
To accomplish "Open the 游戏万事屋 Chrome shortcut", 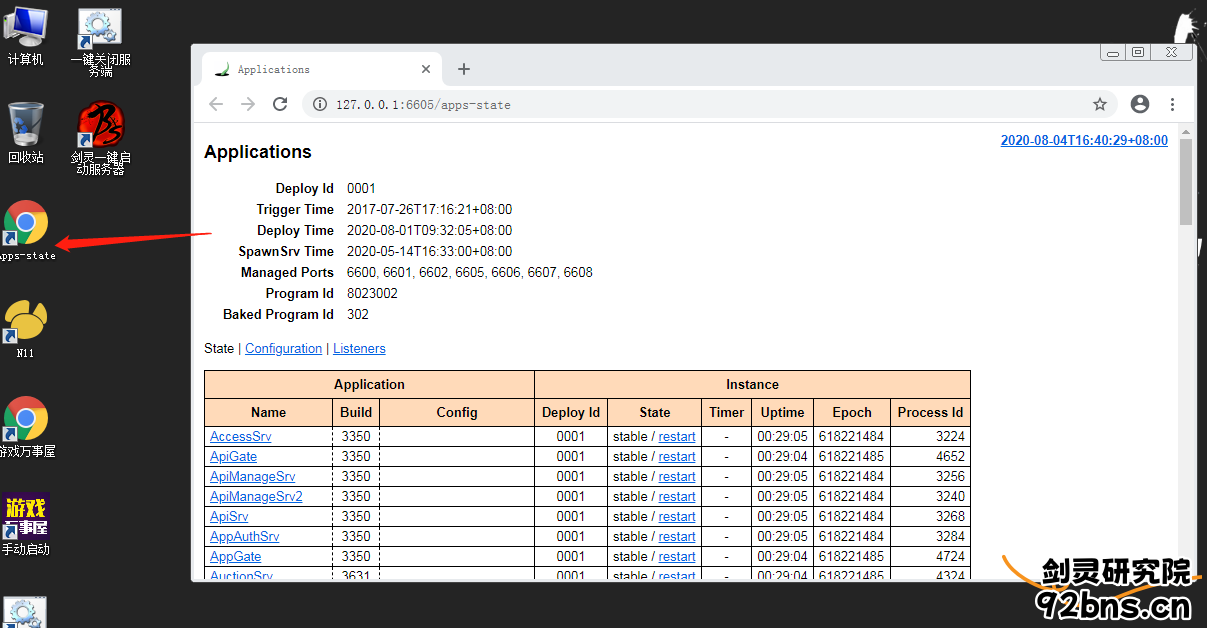I will [26, 427].
